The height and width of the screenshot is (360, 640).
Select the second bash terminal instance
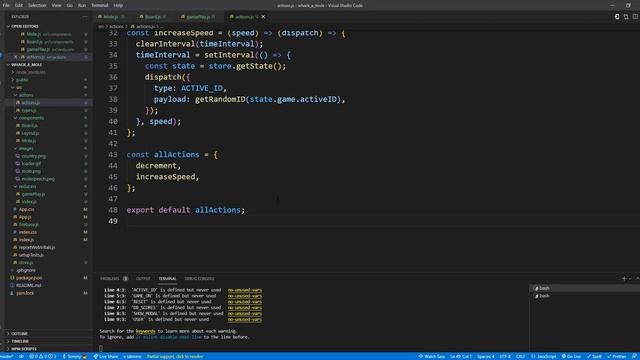click(584, 296)
